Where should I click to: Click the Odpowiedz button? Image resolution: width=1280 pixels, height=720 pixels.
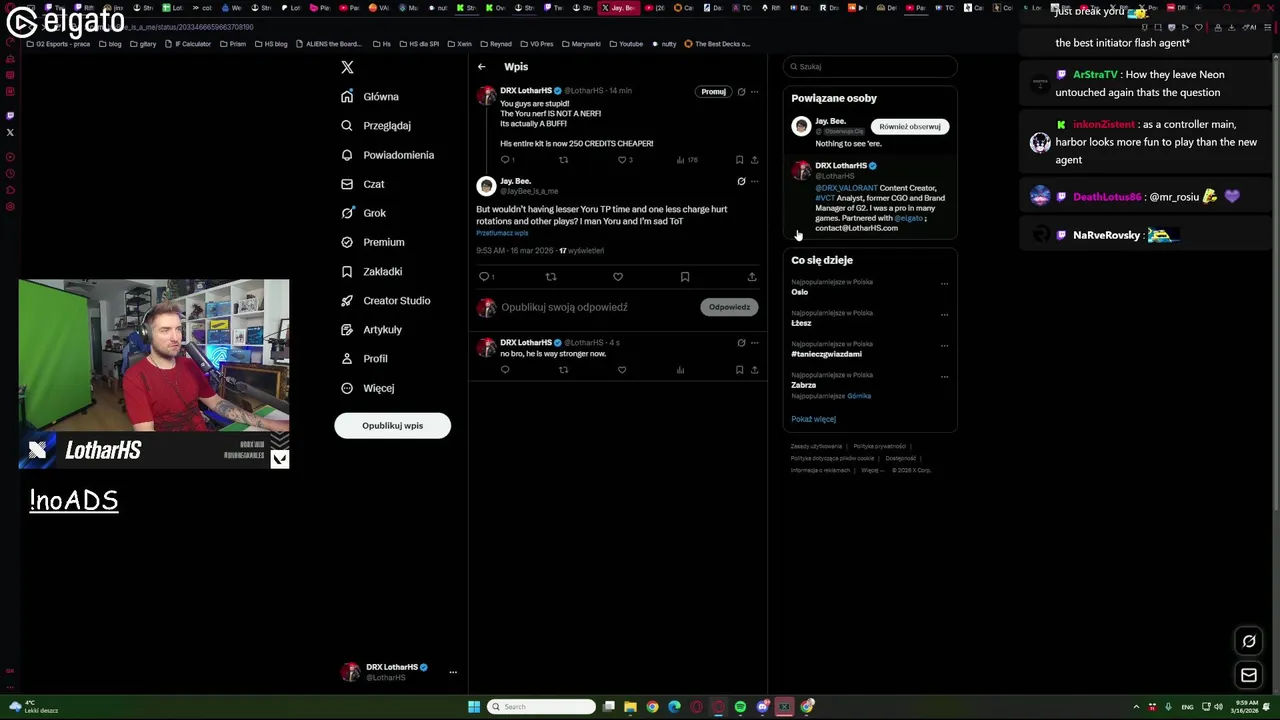(x=729, y=307)
